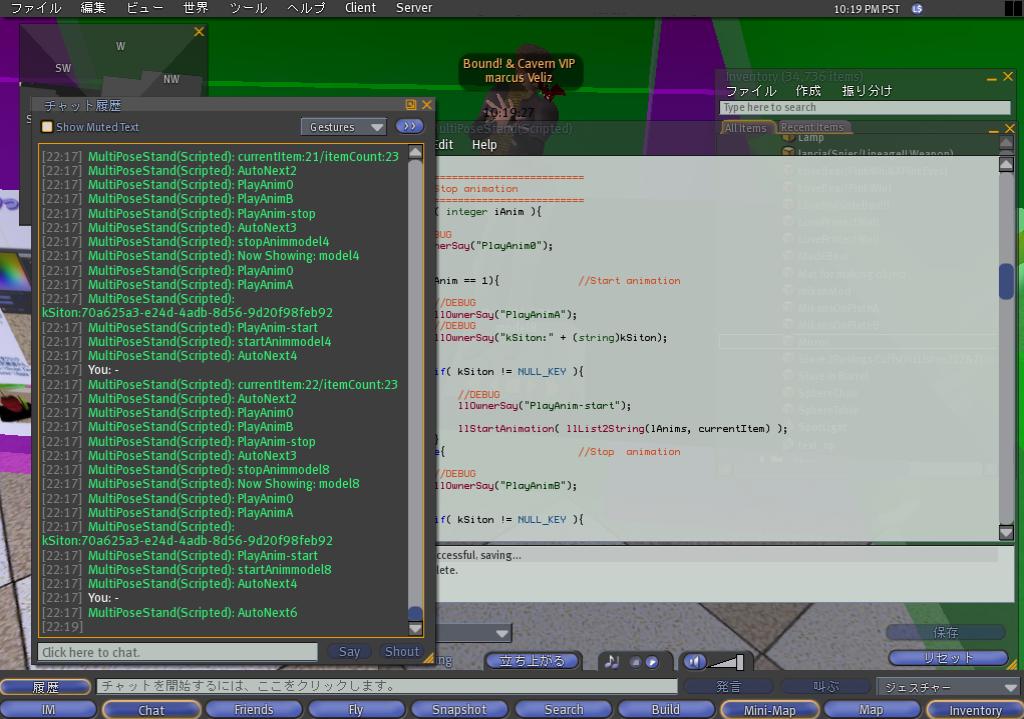
Task: Switch to the All Items inventory tab
Action: coord(745,128)
